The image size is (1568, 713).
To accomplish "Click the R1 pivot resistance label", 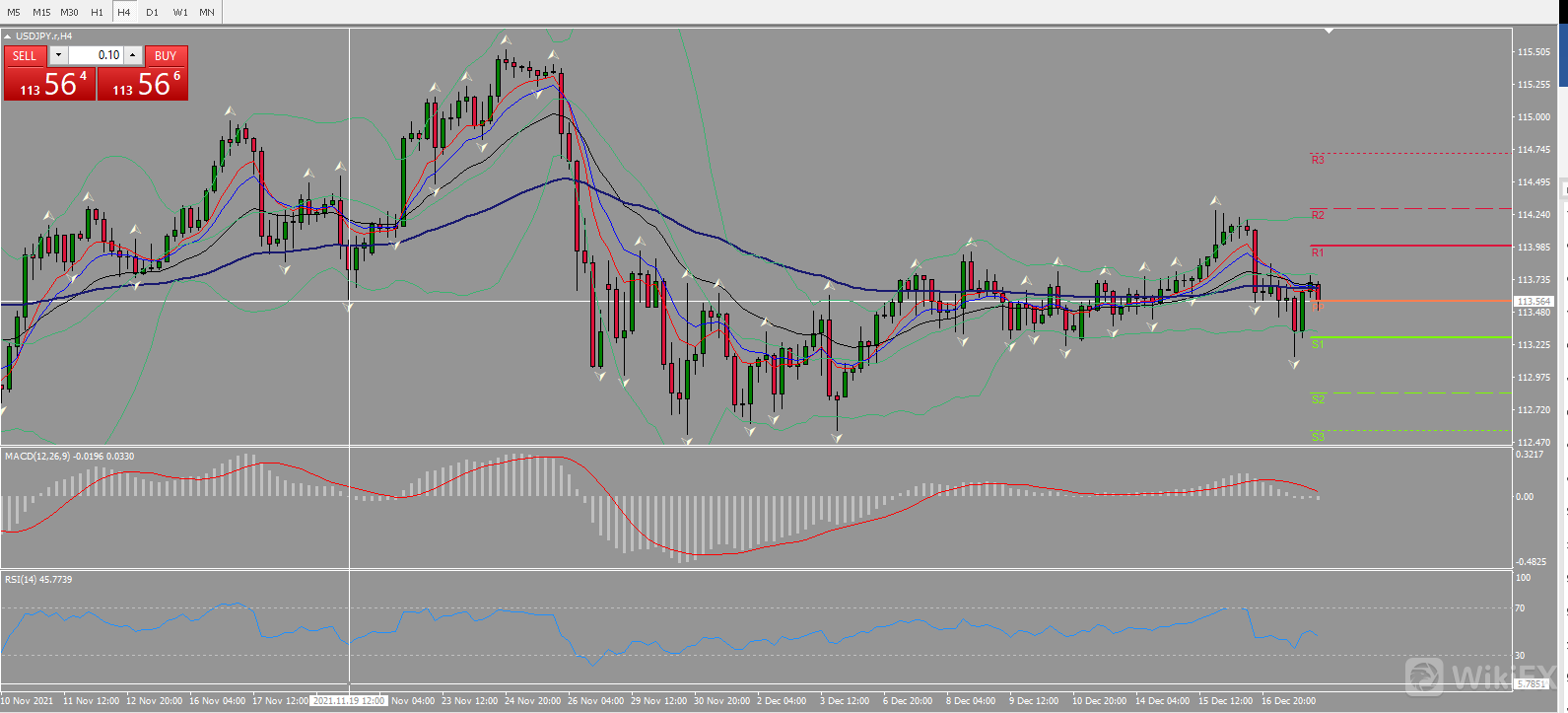I will click(1318, 252).
